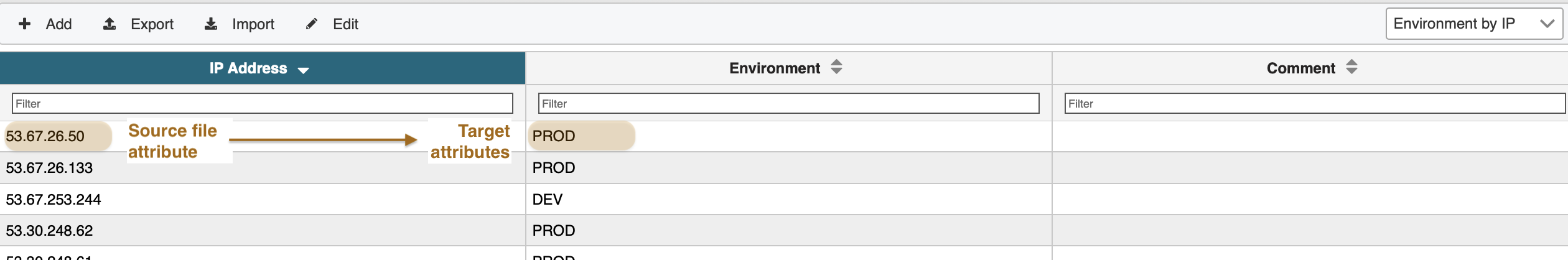The height and width of the screenshot is (260, 1568).
Task: Select the row with IP 53.67.26.133
Action: 49,168
